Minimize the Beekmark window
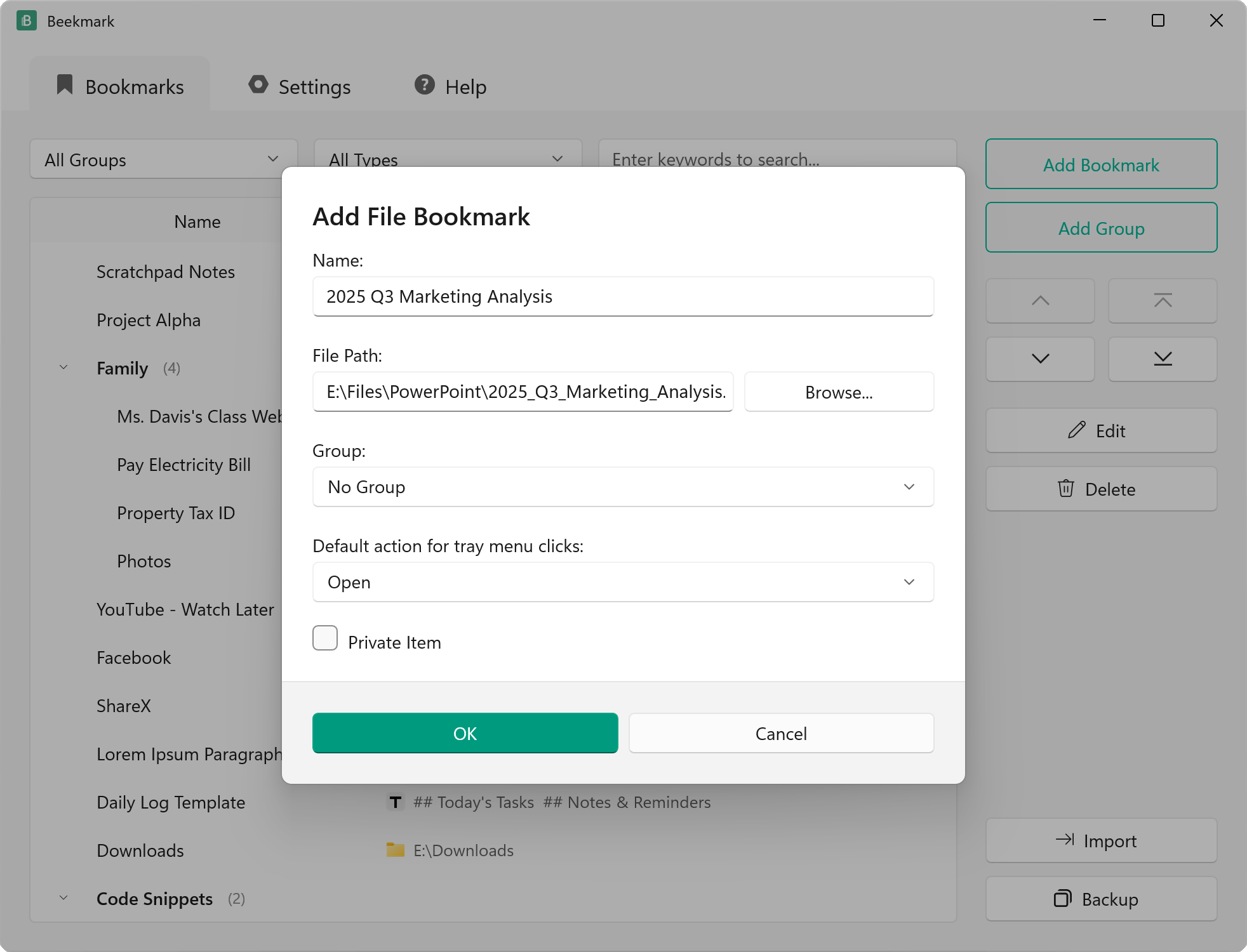This screenshot has width=1247, height=952. tap(1100, 21)
